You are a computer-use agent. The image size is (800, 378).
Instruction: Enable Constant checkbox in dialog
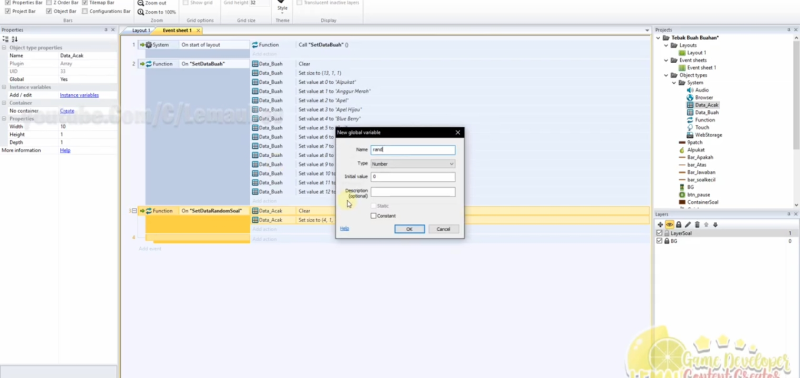pyautogui.click(x=373, y=216)
